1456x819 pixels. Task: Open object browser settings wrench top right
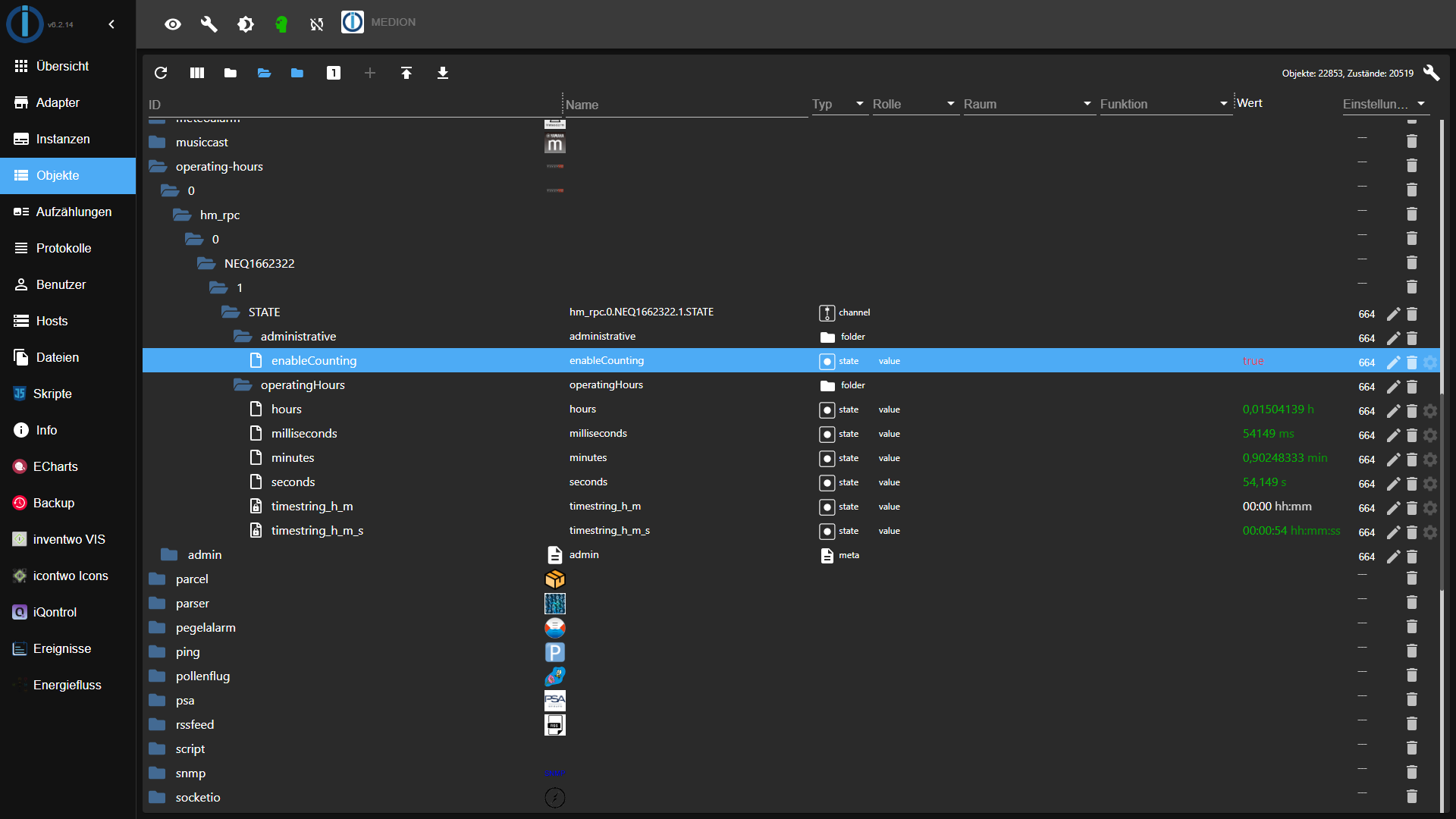[1431, 73]
